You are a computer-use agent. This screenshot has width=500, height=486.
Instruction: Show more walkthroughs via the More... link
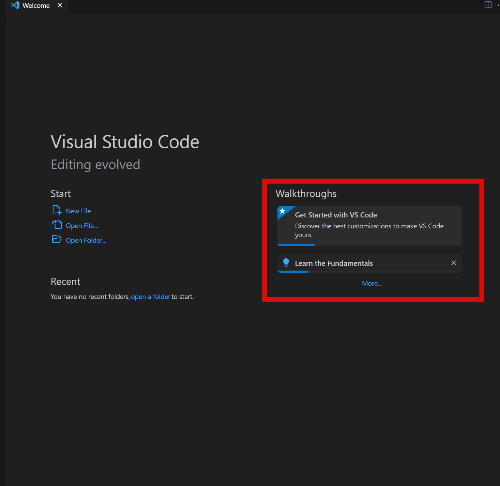(372, 283)
